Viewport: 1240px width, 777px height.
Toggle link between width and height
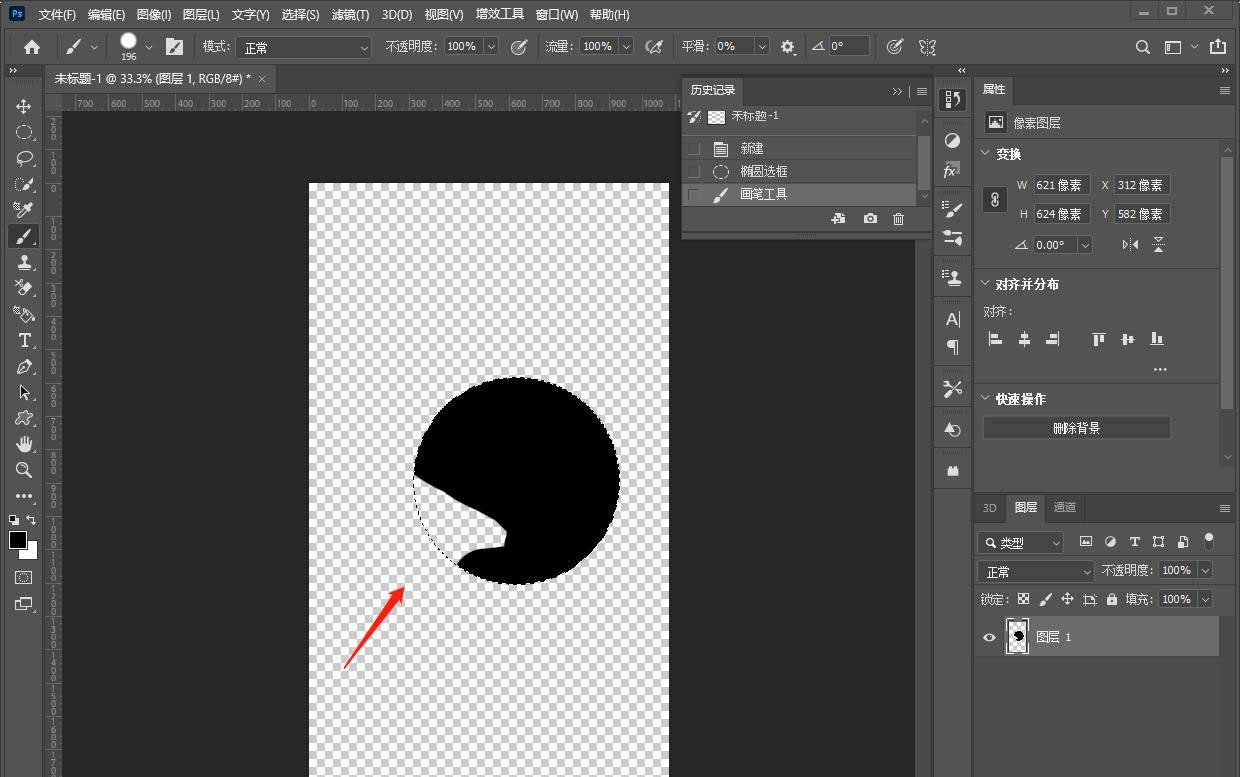pyautogui.click(x=995, y=199)
